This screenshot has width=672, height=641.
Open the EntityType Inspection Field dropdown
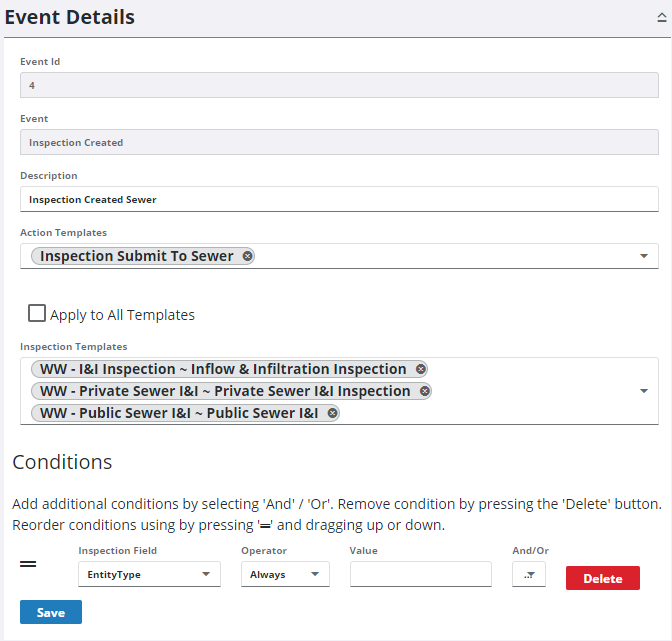click(149, 574)
